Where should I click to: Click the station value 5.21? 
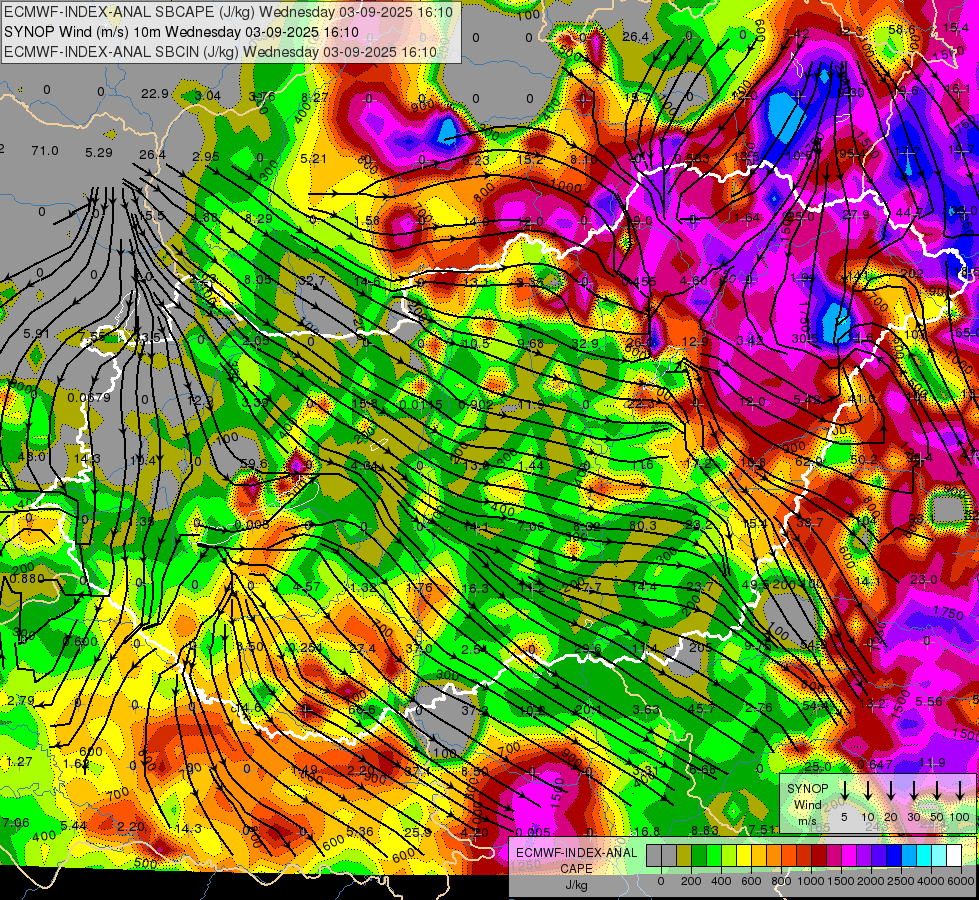click(x=313, y=159)
